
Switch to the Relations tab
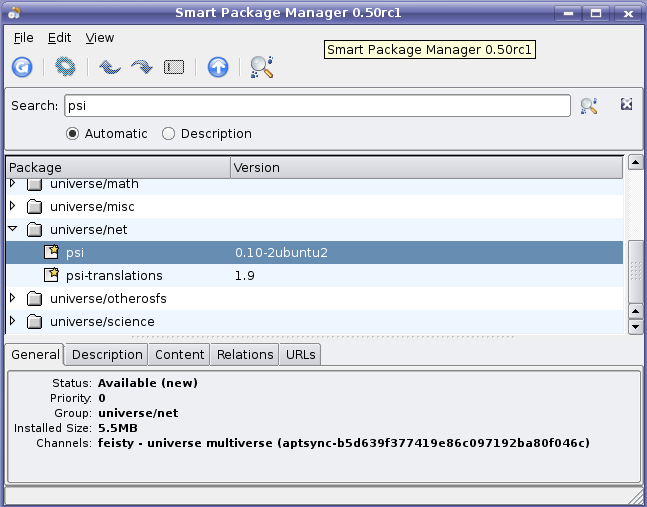[x=245, y=355]
